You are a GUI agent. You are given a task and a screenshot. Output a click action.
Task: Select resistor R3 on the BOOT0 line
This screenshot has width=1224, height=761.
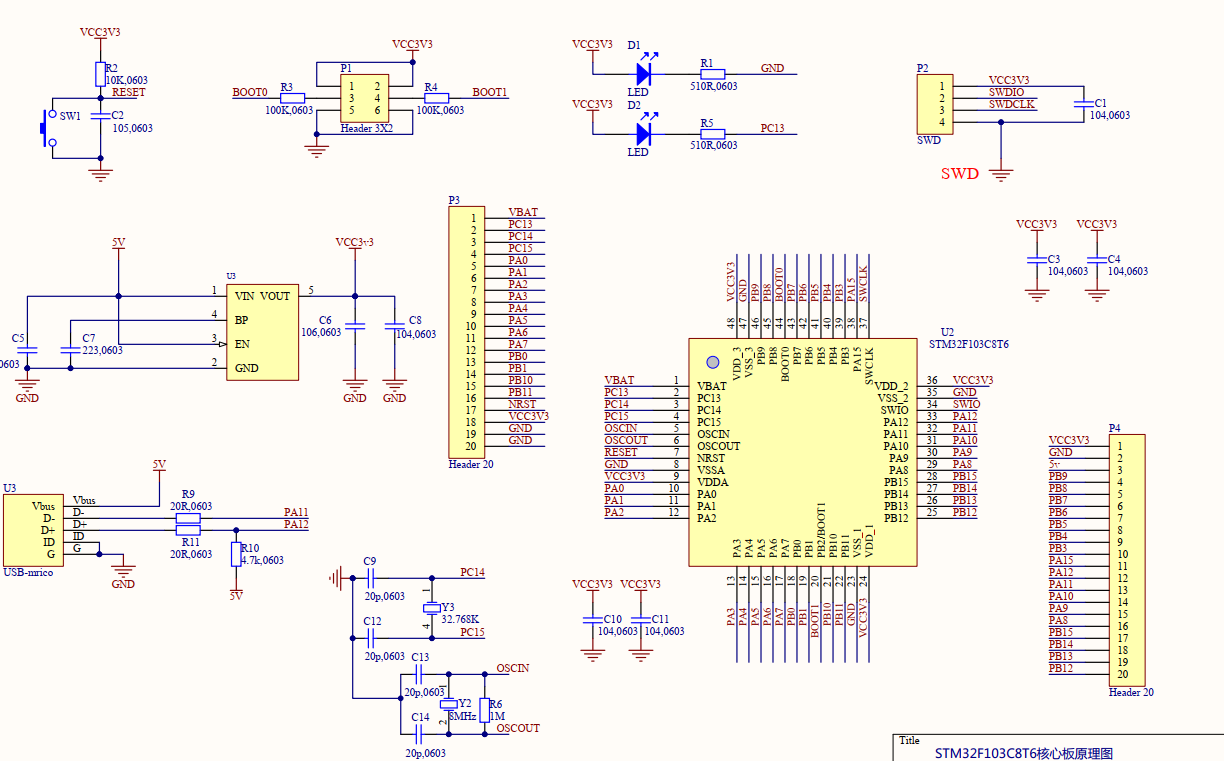(x=293, y=97)
